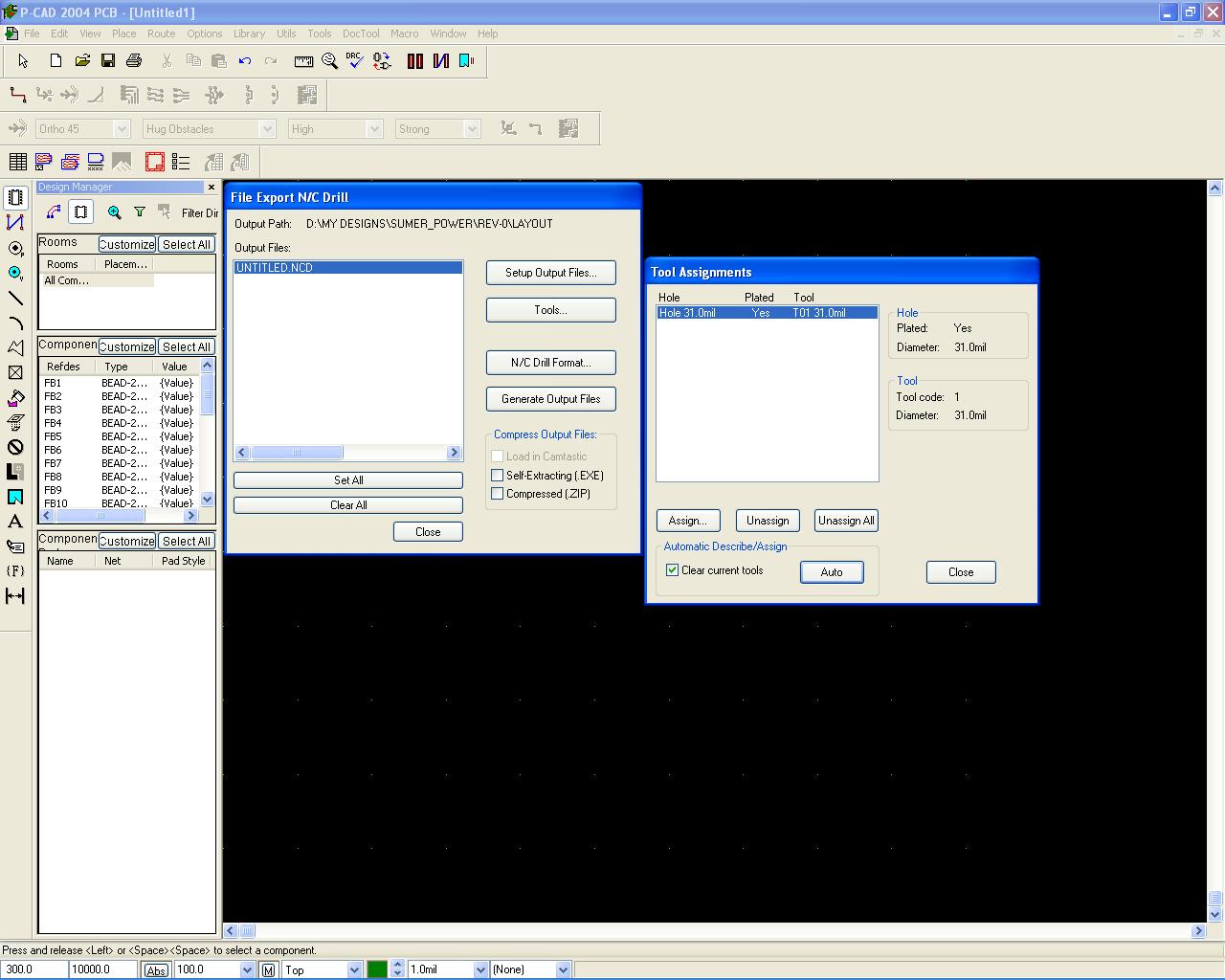Click the green layer color swatch
1225x980 pixels.
pos(377,969)
